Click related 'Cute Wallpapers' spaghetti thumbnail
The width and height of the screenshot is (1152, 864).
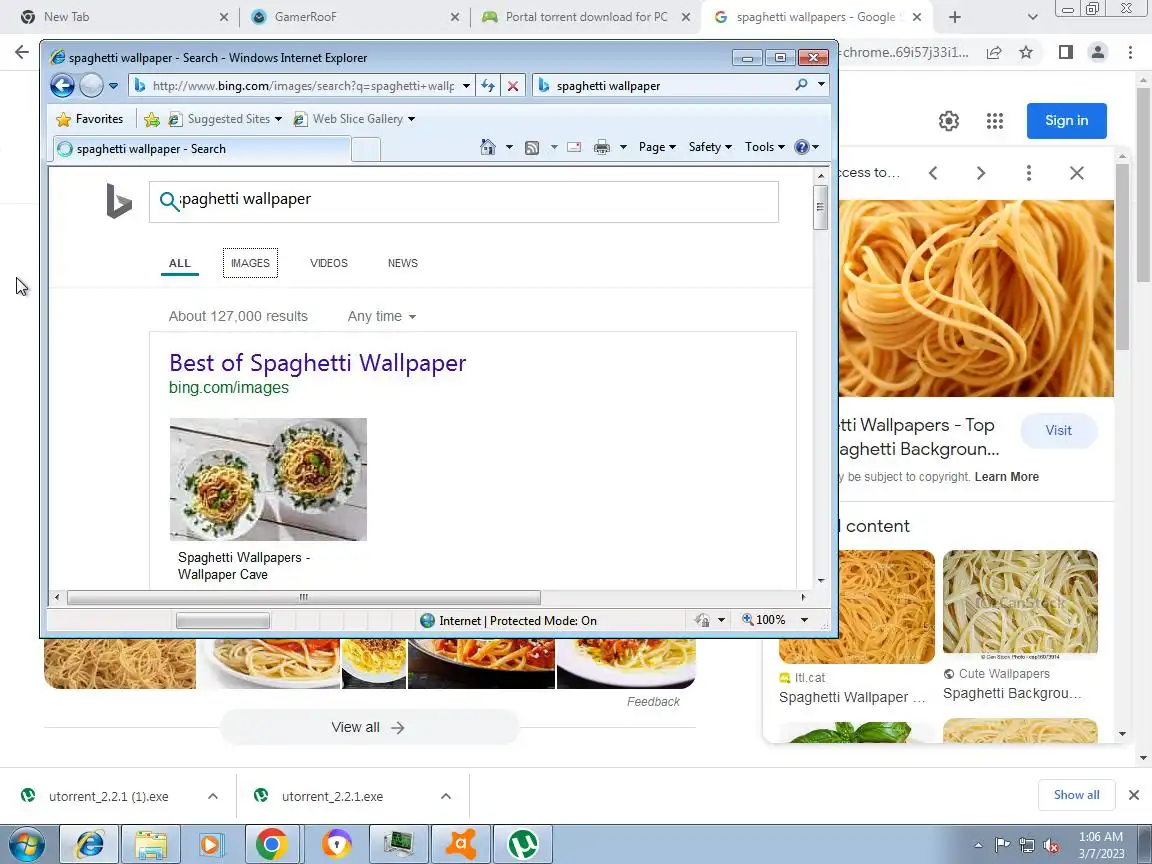pos(1020,605)
